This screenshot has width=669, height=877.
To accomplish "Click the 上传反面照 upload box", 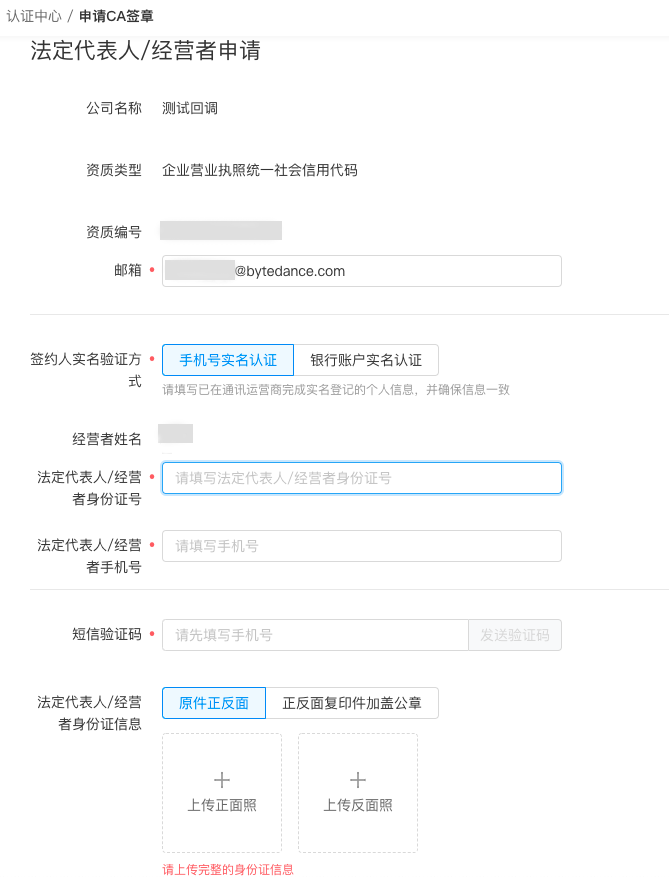I will coord(358,793).
